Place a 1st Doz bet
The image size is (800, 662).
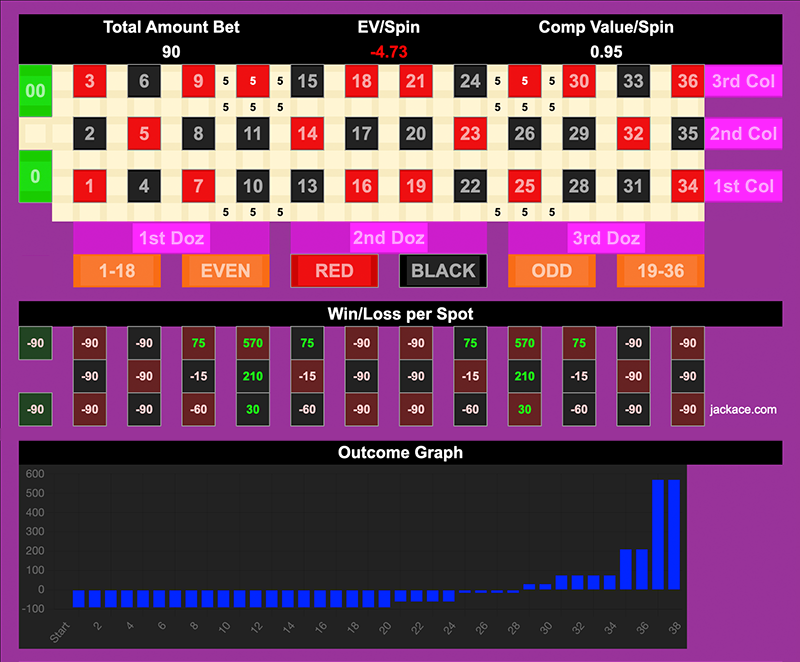(x=170, y=238)
